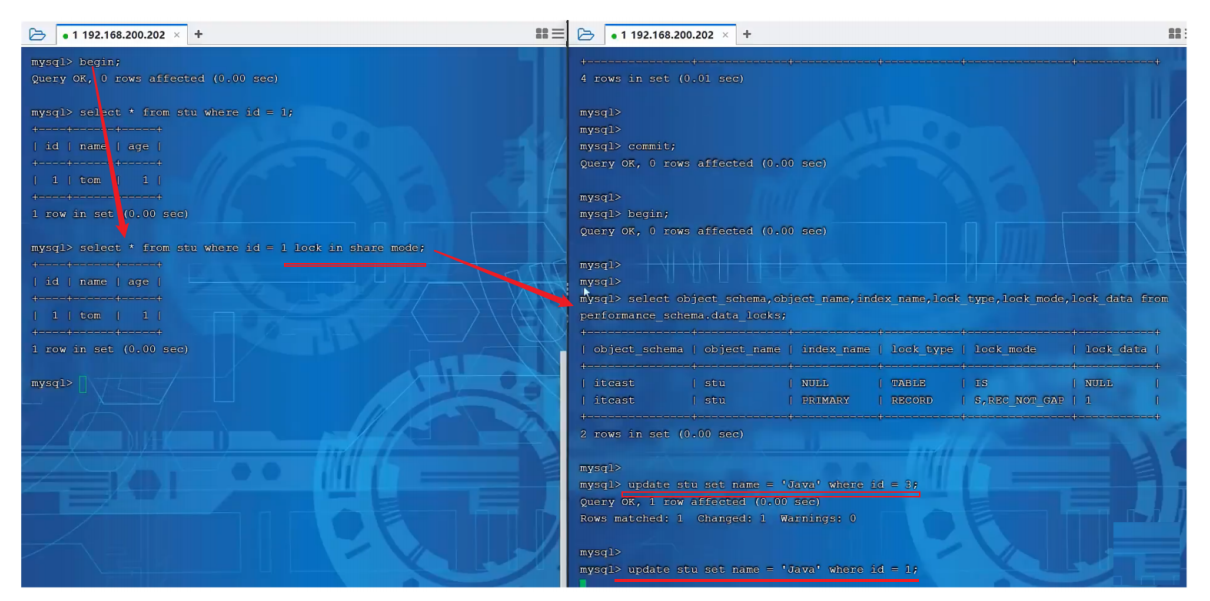Image resolution: width=1210 pixels, height=601 pixels.
Task: Click the "Rows matched: 1 Changed: 1" line
Action: click(x=718, y=518)
